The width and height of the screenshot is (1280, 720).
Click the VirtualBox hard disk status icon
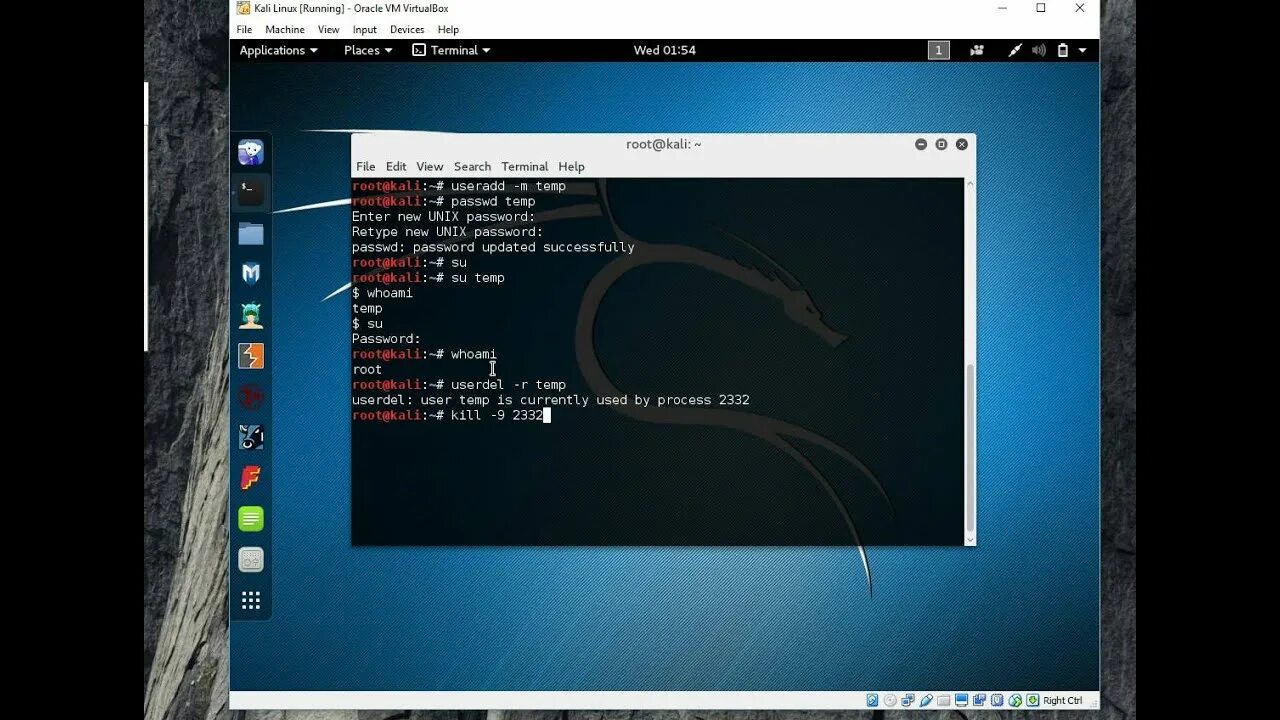point(873,700)
